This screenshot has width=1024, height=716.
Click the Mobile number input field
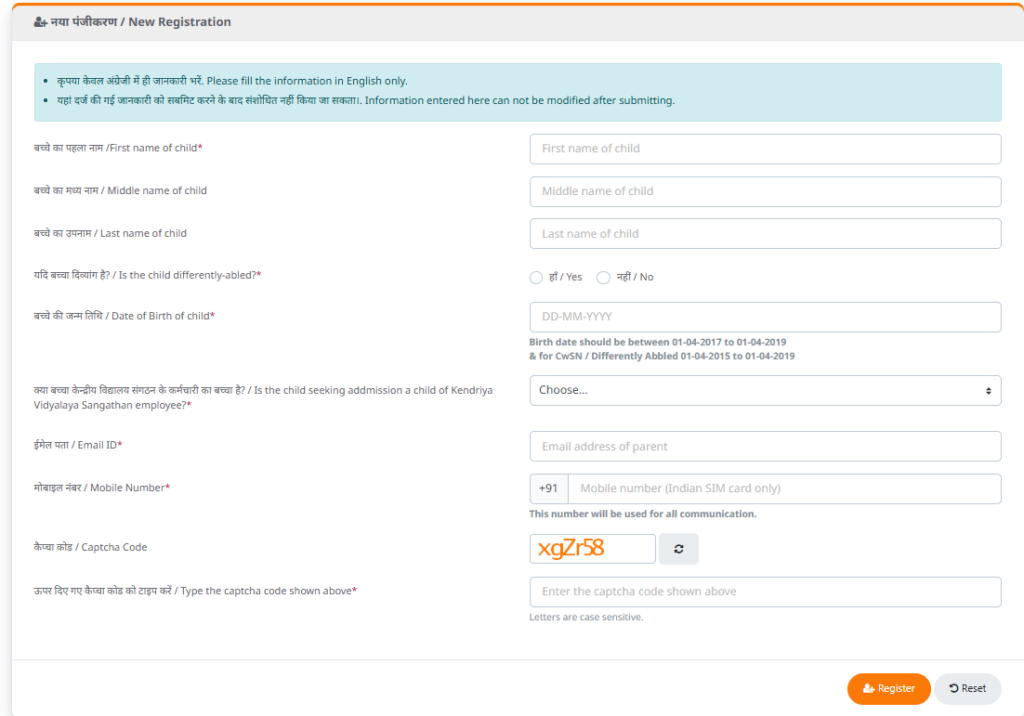pos(784,489)
